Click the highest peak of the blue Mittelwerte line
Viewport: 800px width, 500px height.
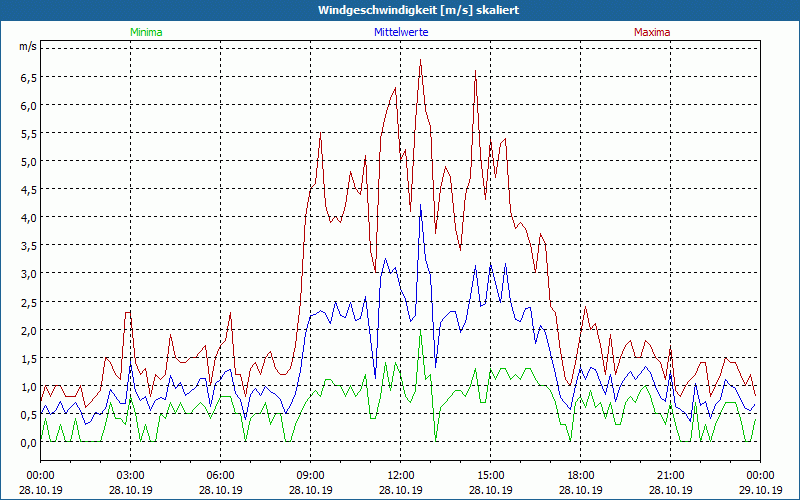point(421,206)
